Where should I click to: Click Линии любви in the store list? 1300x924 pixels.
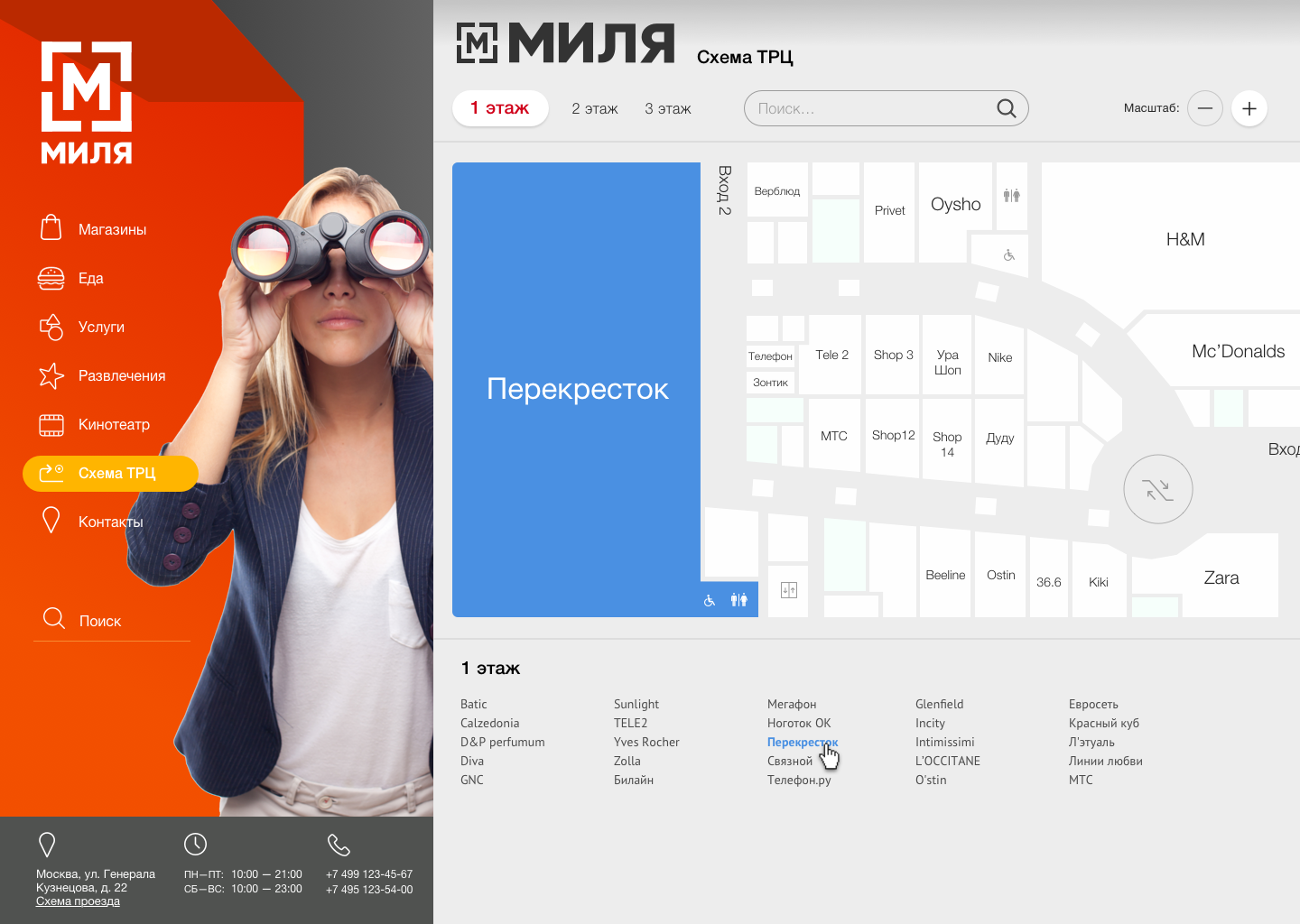(x=1106, y=761)
